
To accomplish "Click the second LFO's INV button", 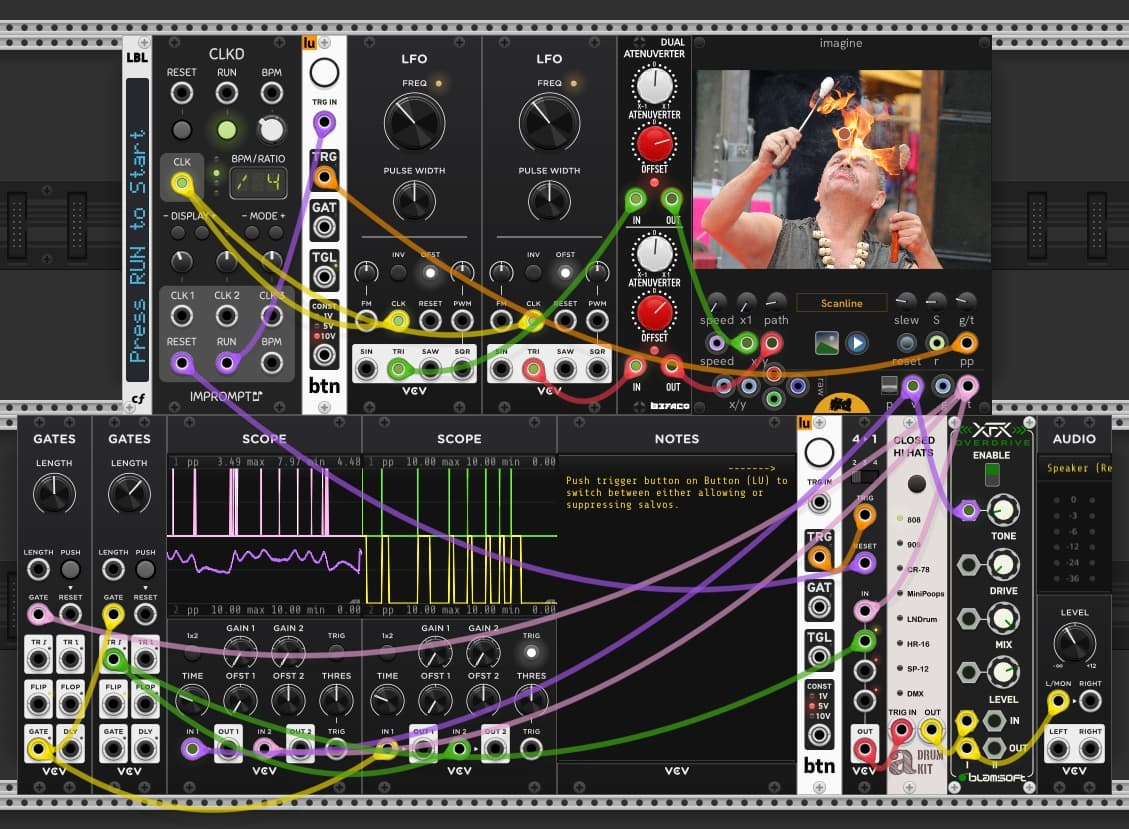I will [x=533, y=272].
